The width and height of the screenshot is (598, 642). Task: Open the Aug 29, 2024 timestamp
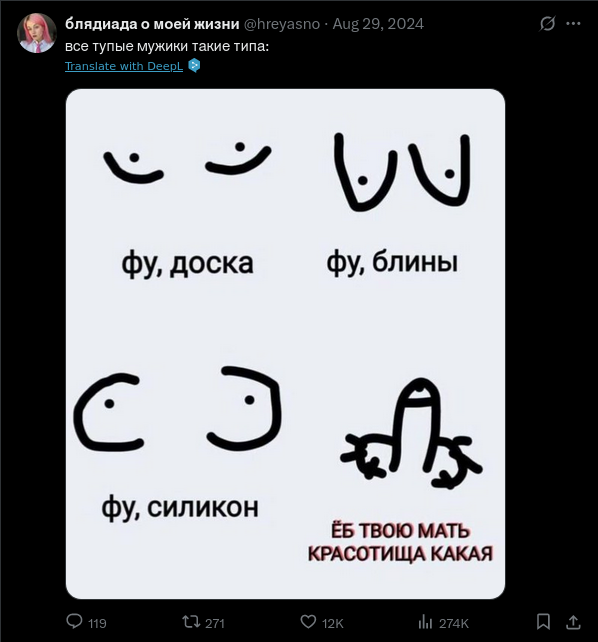pos(378,24)
